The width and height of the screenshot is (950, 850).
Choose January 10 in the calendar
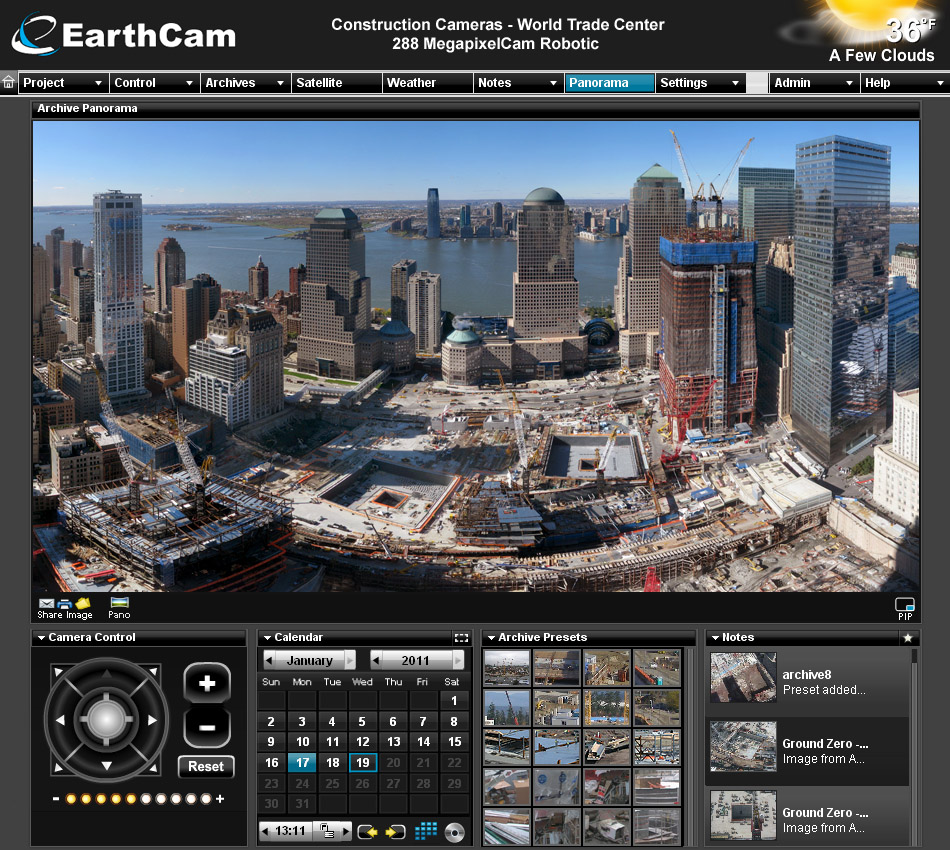click(x=302, y=742)
